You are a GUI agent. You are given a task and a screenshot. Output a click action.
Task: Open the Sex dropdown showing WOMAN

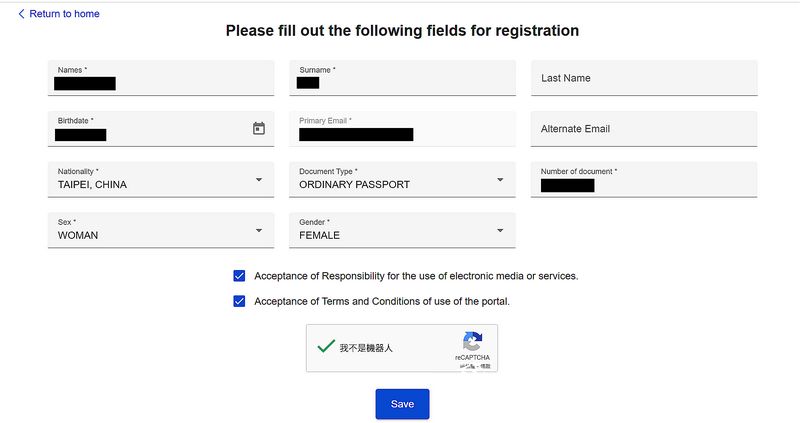[x=161, y=231]
